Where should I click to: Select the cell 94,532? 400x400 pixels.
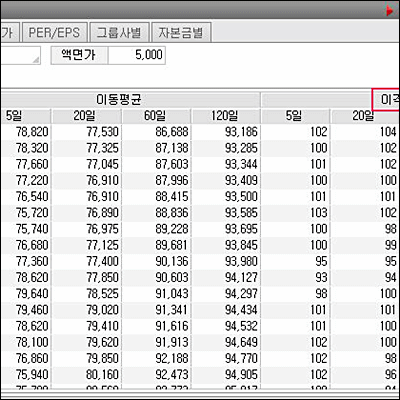[x=226, y=326]
